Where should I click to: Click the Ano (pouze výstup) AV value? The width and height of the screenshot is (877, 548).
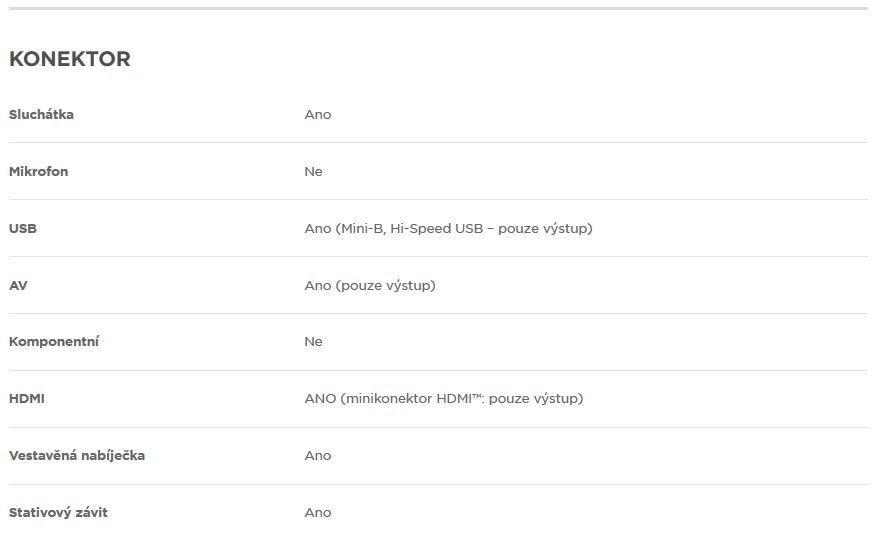pos(370,285)
